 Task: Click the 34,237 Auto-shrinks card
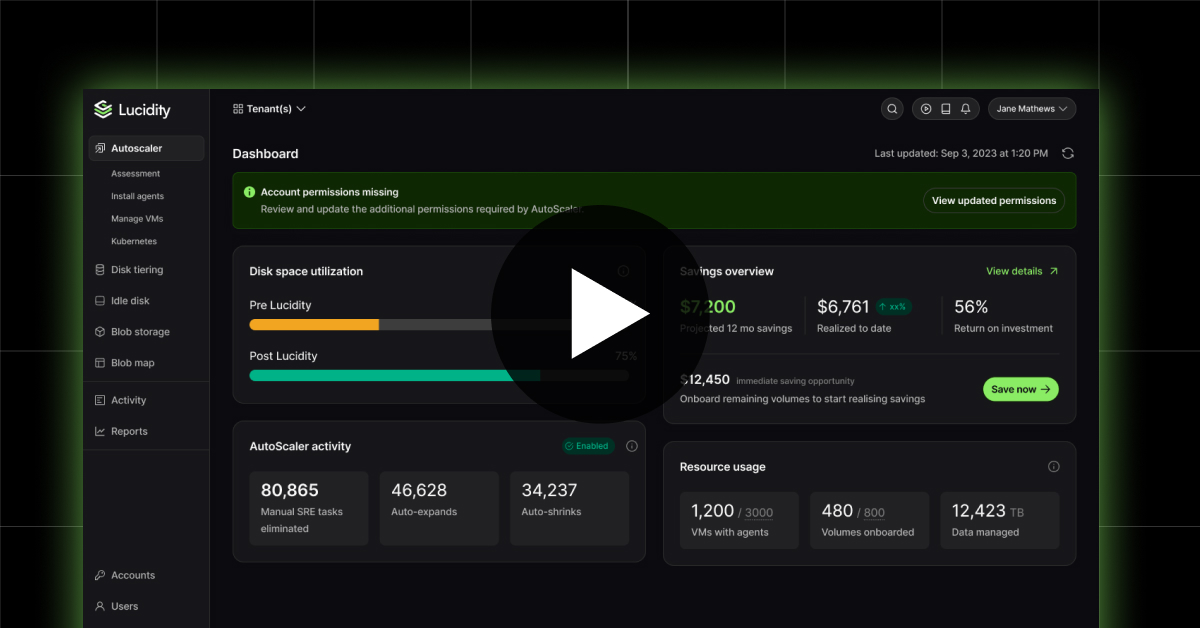coord(569,509)
